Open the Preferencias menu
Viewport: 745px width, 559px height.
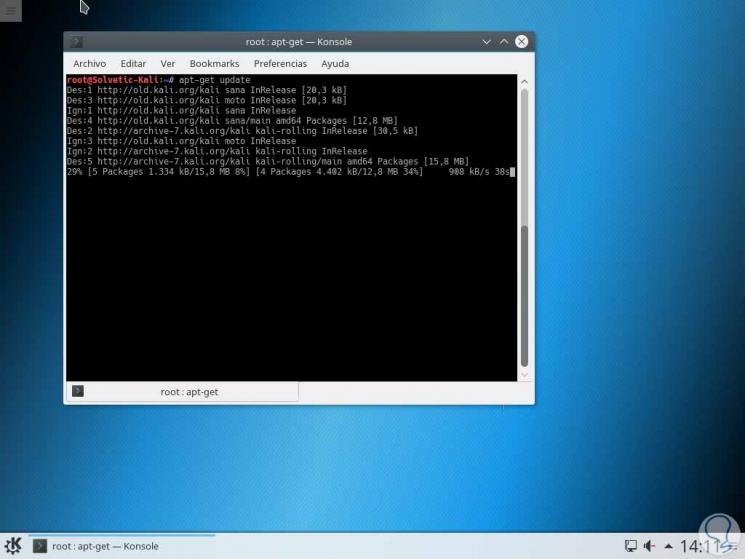280,64
